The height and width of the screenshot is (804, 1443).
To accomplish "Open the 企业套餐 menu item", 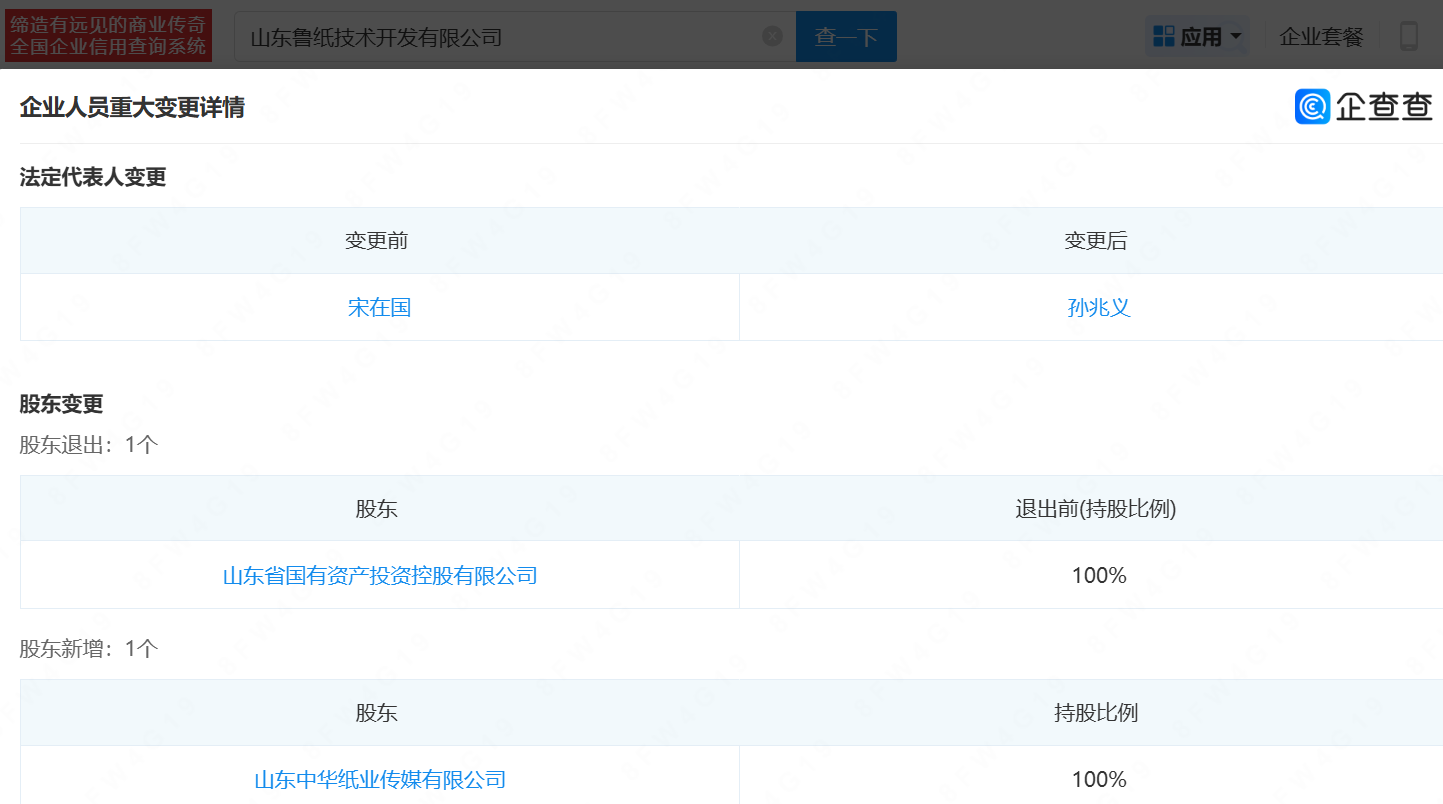I will click(1321, 37).
